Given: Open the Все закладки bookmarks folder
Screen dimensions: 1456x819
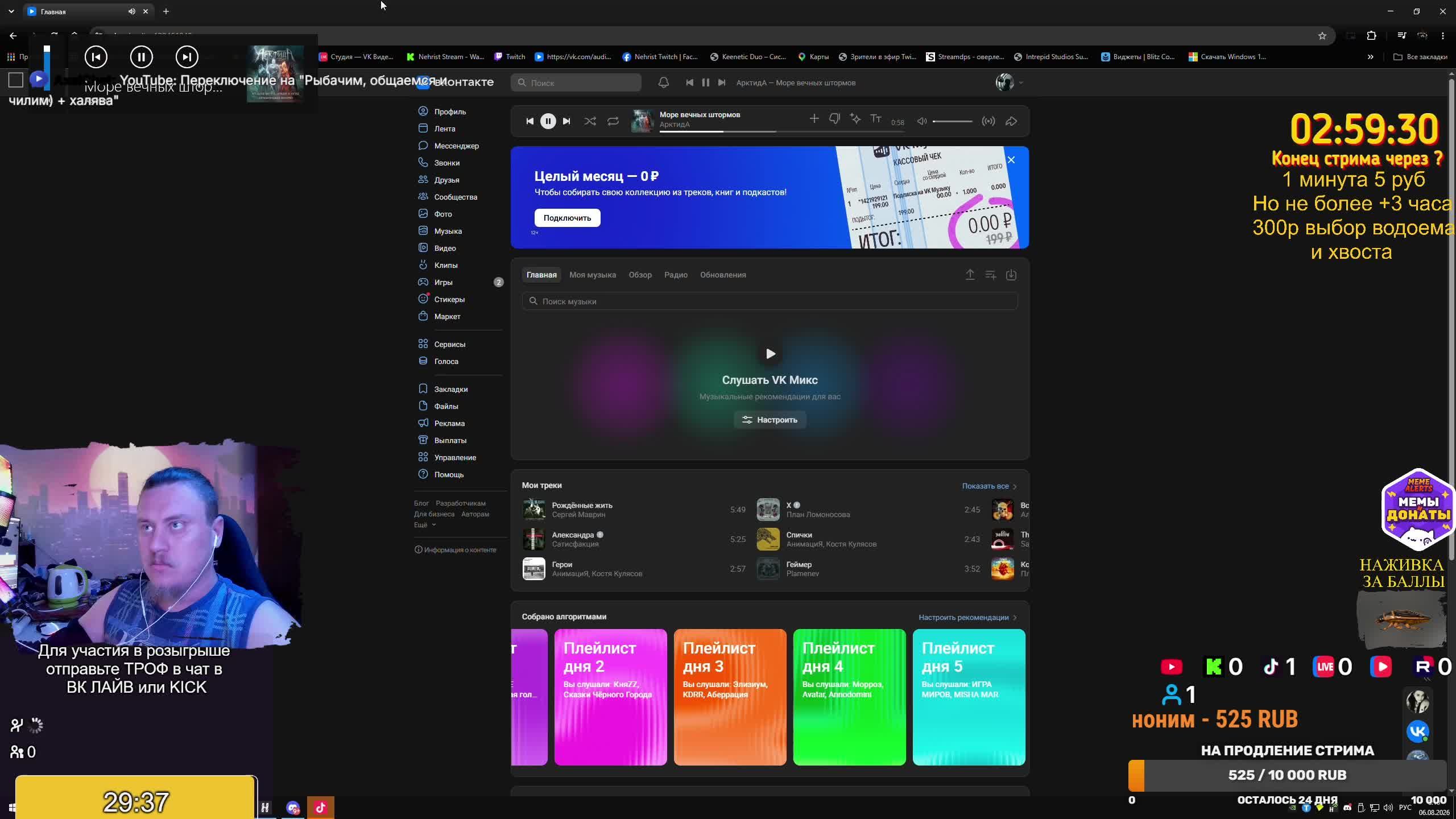Looking at the screenshot, I should point(1420,57).
